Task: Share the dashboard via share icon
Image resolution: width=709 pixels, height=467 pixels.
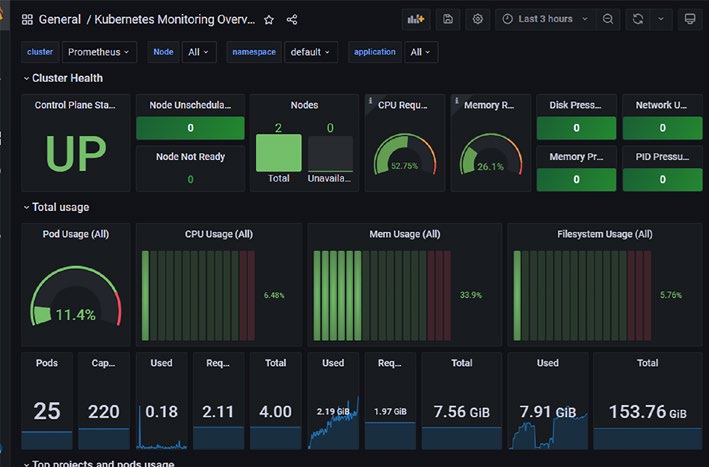Action: coord(292,19)
